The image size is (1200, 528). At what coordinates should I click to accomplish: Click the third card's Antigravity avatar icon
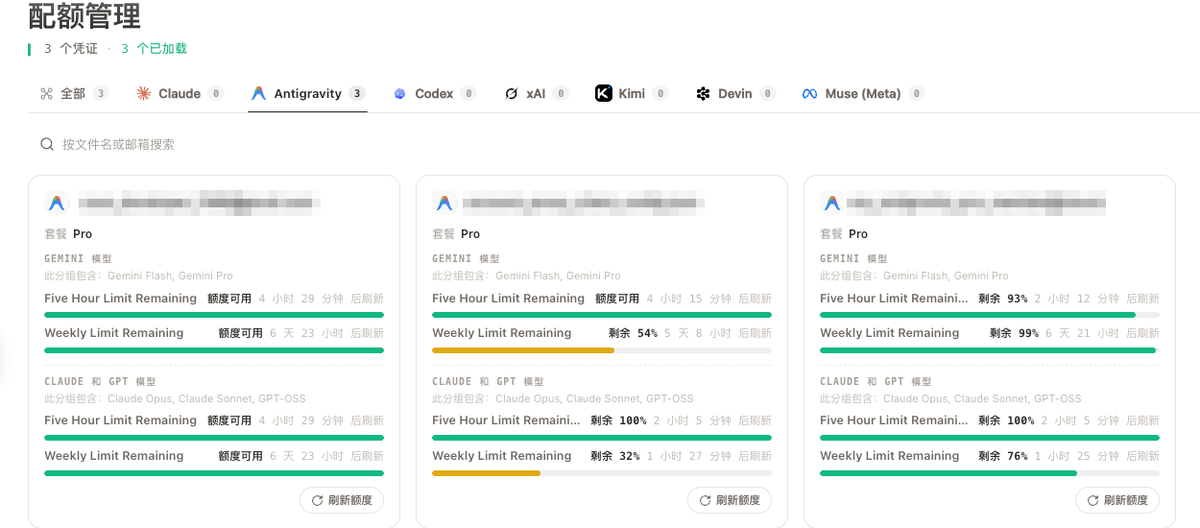pyautogui.click(x=832, y=203)
